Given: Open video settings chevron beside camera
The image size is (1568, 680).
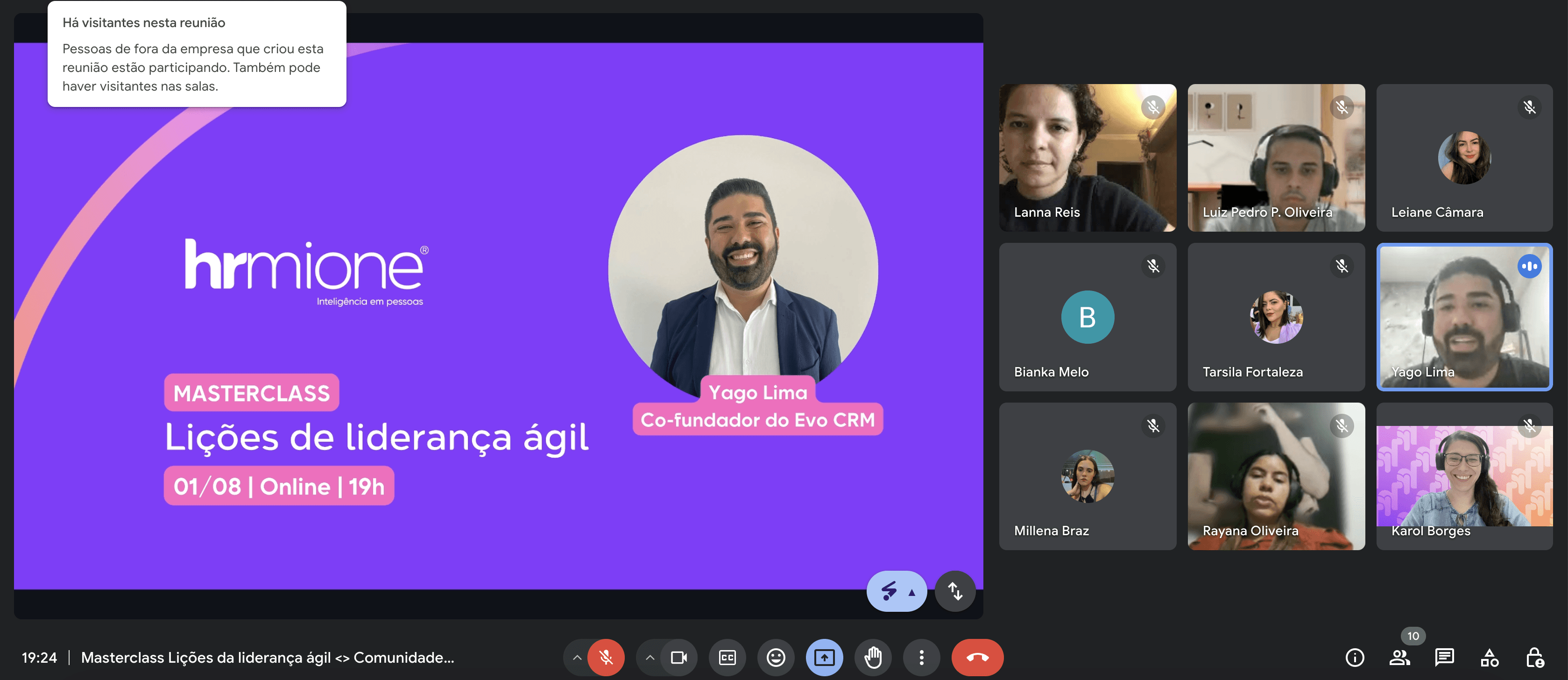Looking at the screenshot, I should tap(650, 658).
